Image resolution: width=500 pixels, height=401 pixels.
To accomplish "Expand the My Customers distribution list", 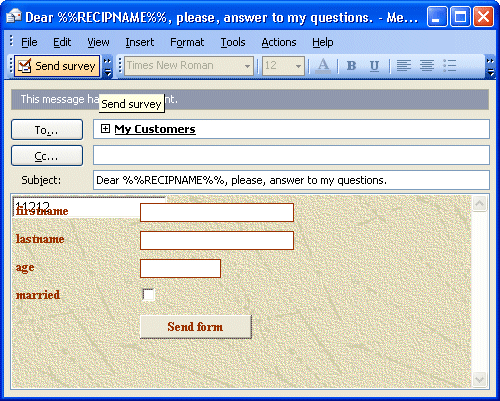I will (x=105, y=129).
